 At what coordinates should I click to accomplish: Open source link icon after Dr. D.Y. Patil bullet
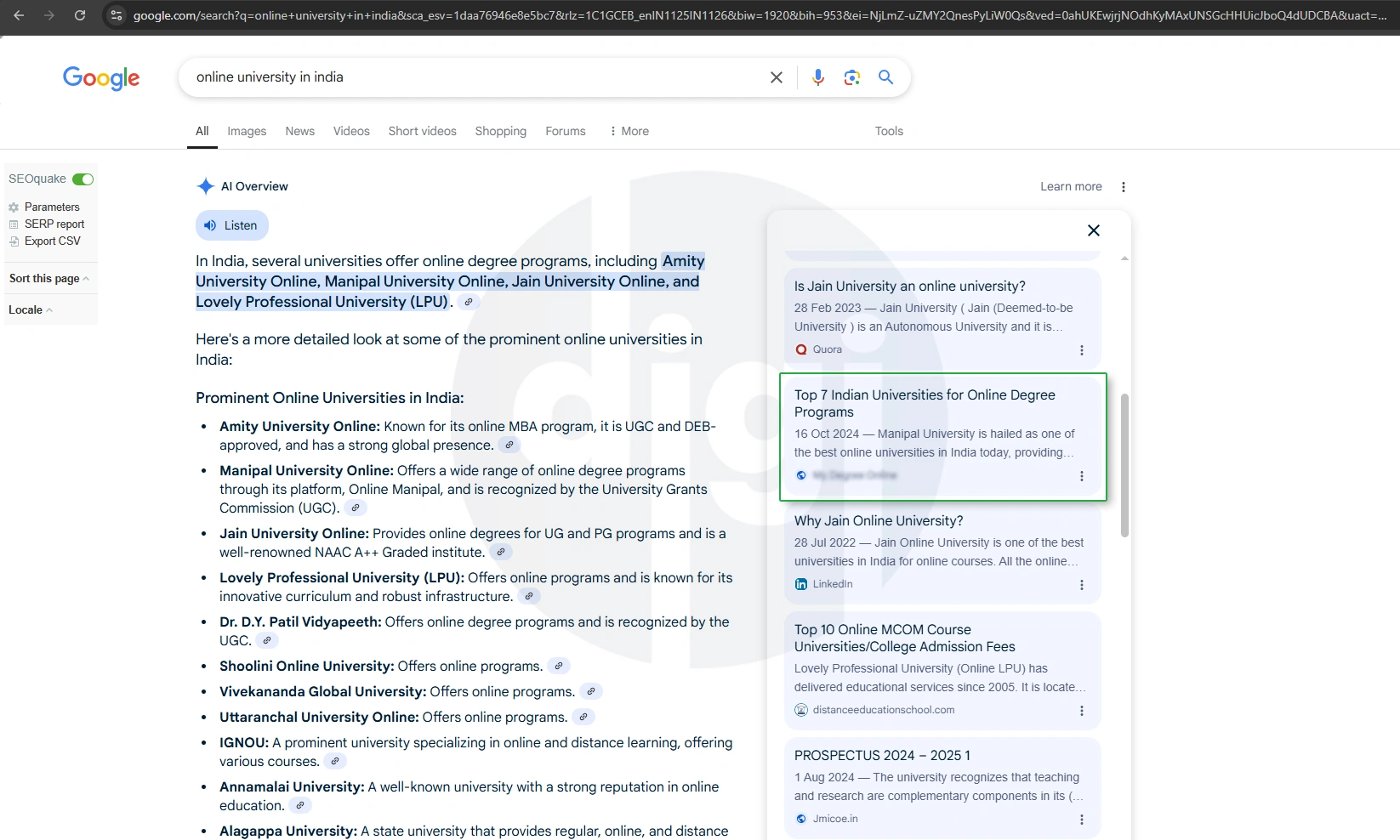click(267, 640)
